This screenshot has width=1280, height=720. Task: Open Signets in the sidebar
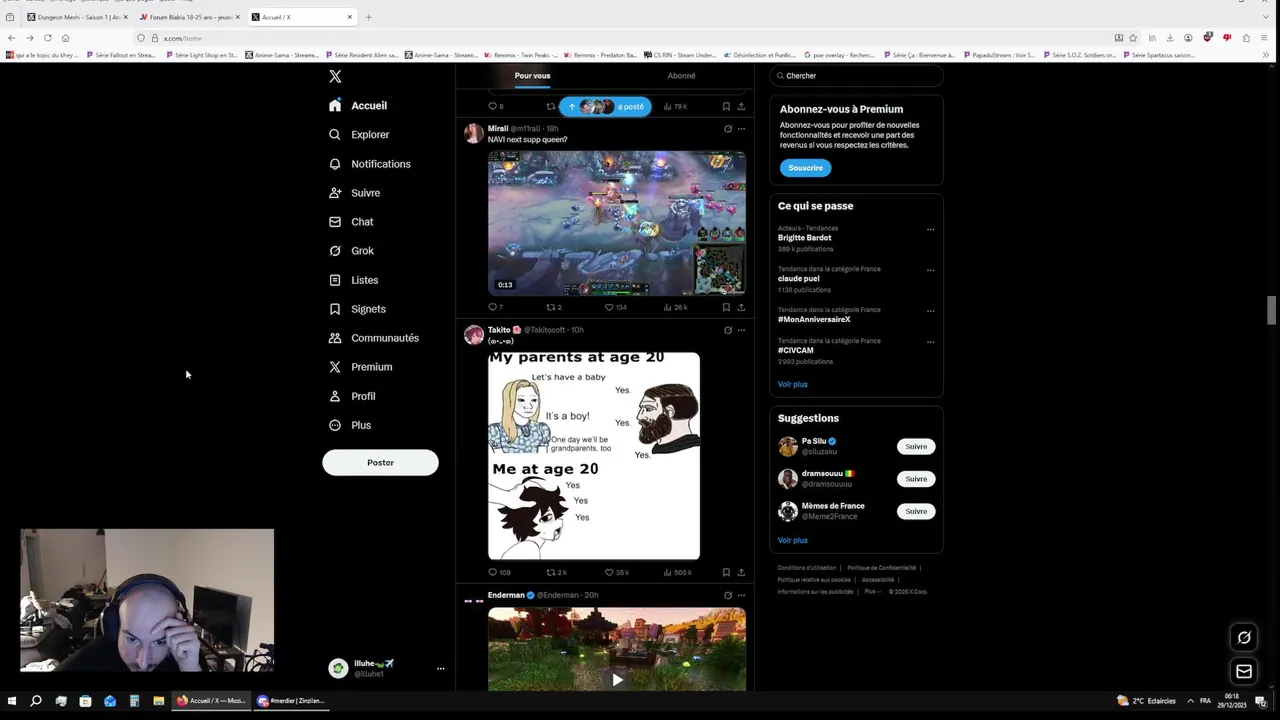pyautogui.click(x=357, y=309)
